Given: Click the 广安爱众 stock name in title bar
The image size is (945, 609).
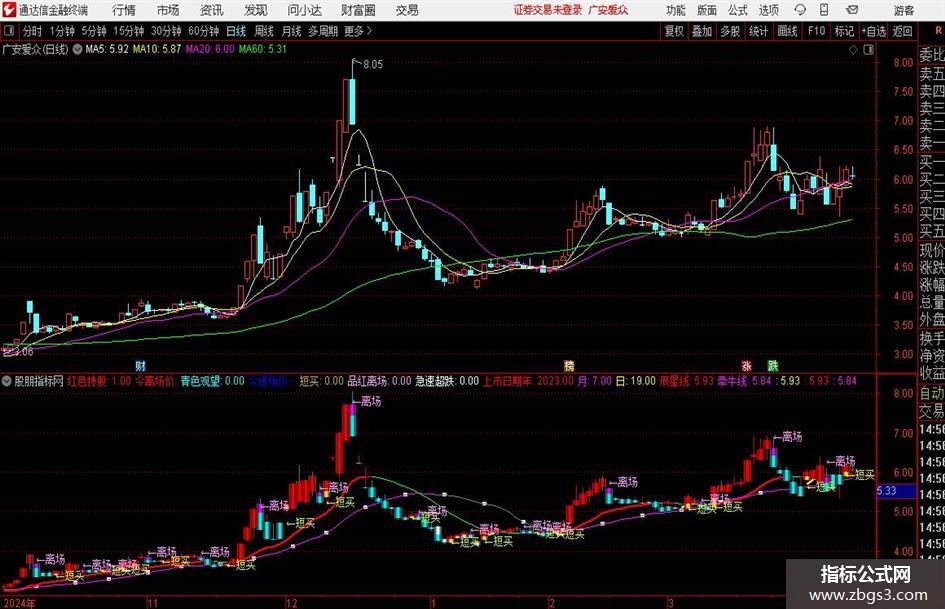Looking at the screenshot, I should pyautogui.click(x=608, y=10).
